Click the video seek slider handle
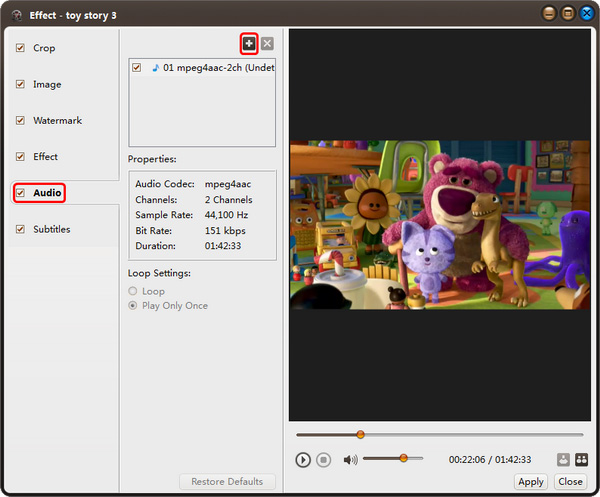The width and height of the screenshot is (600, 497). tap(360, 434)
